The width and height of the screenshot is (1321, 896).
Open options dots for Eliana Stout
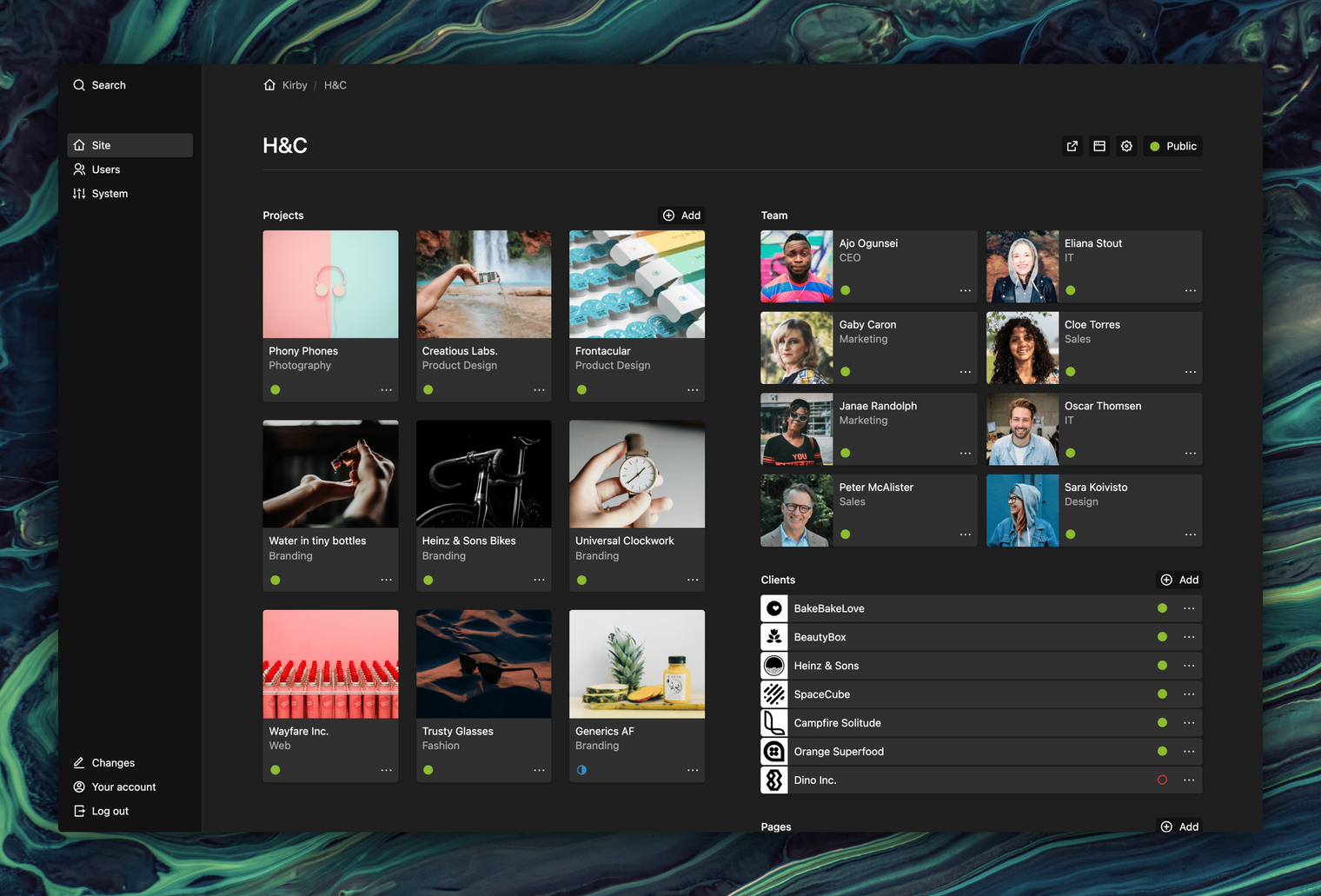pyautogui.click(x=1191, y=290)
